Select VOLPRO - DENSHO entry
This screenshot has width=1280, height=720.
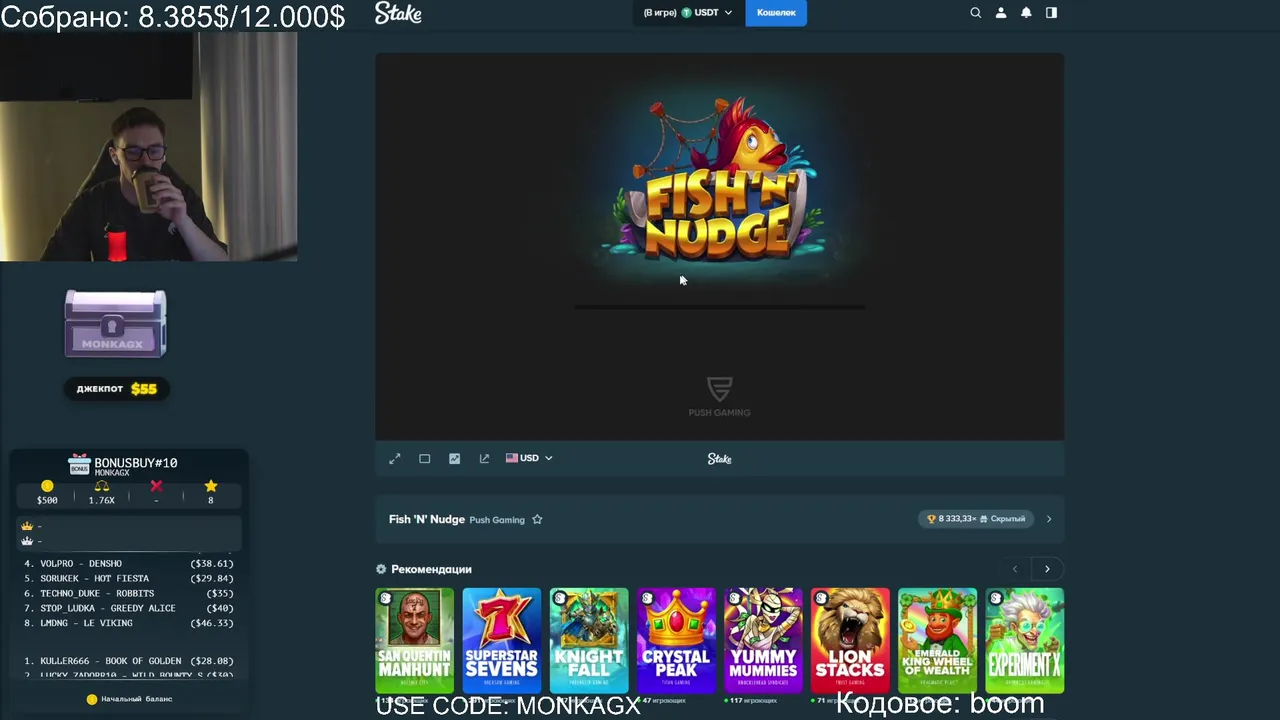(129, 564)
